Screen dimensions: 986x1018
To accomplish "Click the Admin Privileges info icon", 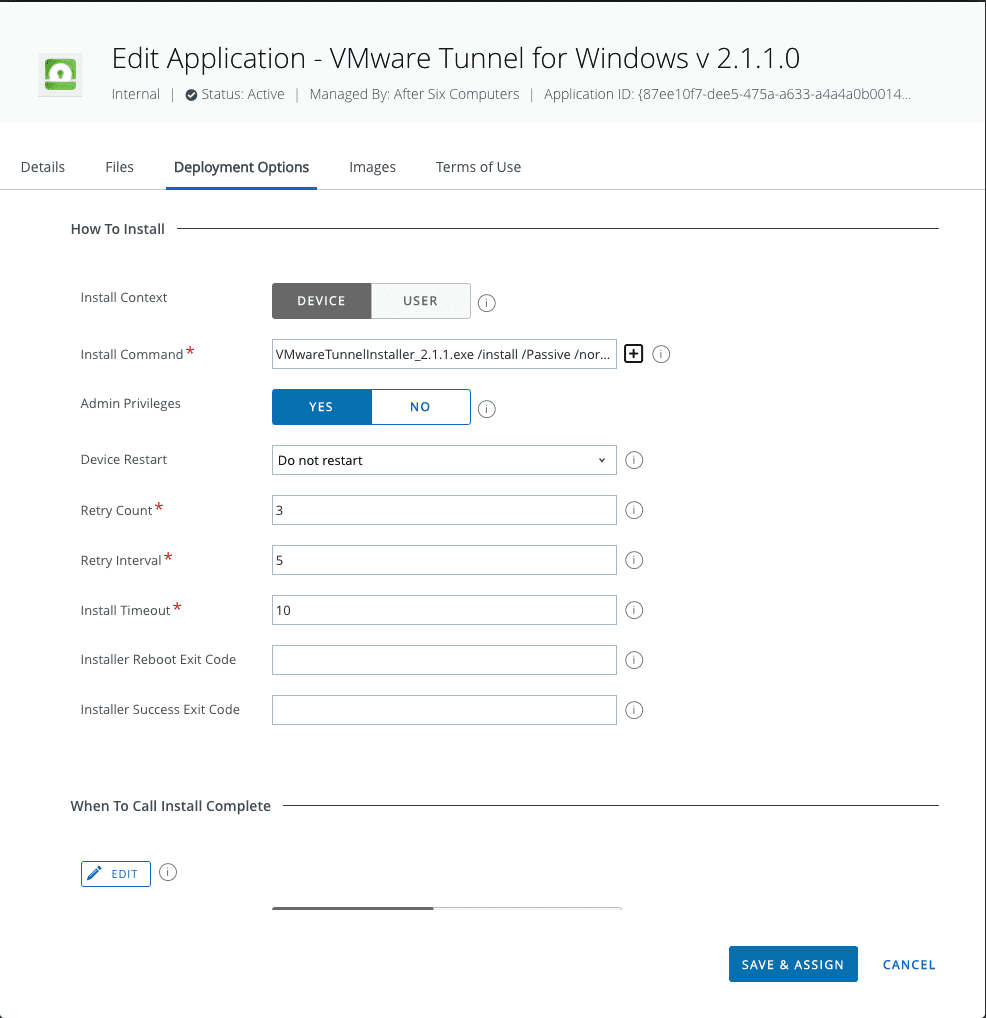I will coord(486,408).
